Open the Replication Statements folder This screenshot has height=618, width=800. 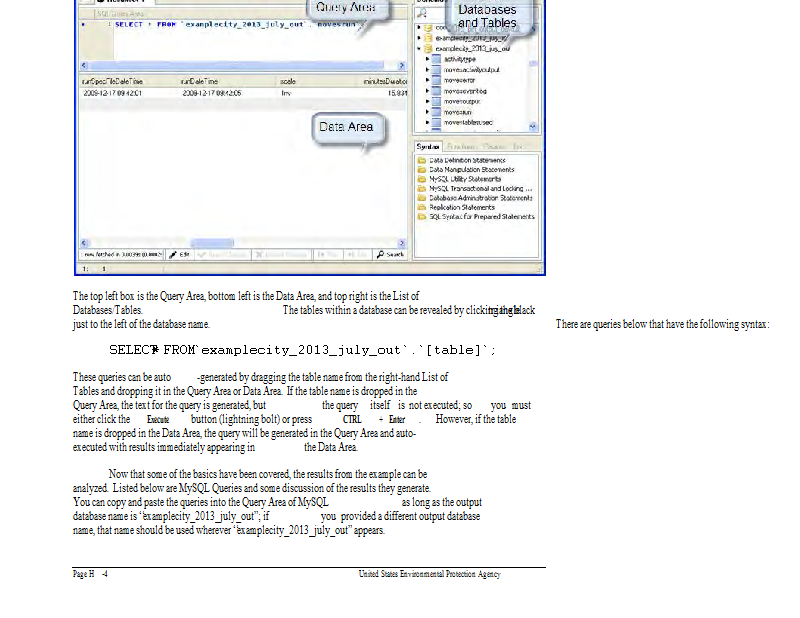(461, 207)
